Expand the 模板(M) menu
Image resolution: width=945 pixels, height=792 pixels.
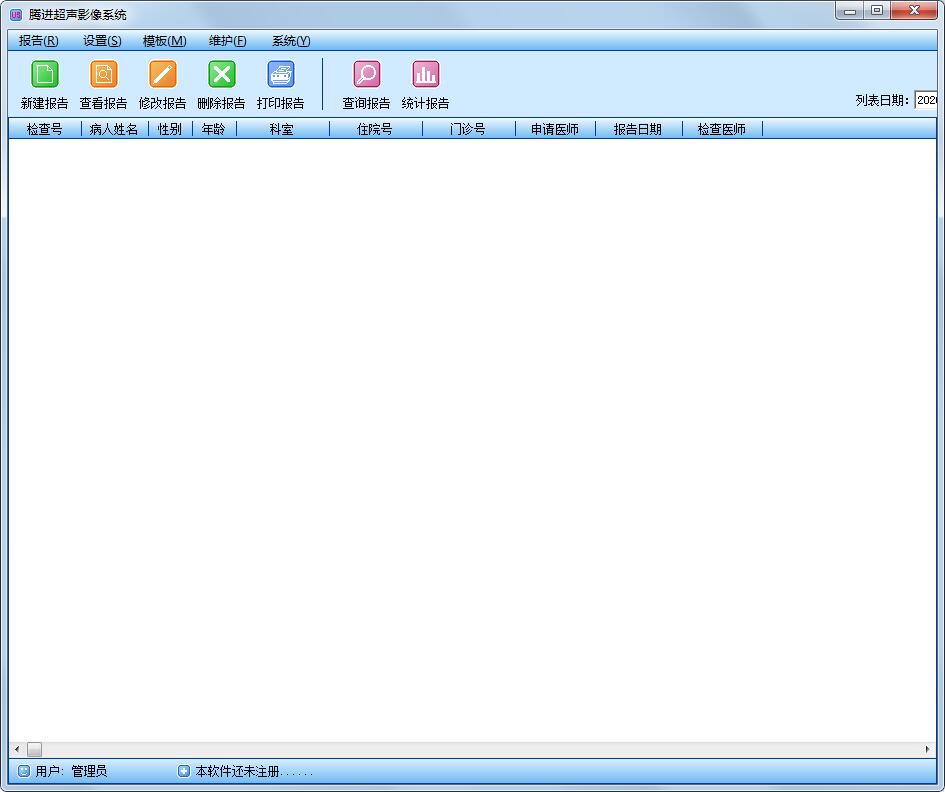pyautogui.click(x=164, y=41)
